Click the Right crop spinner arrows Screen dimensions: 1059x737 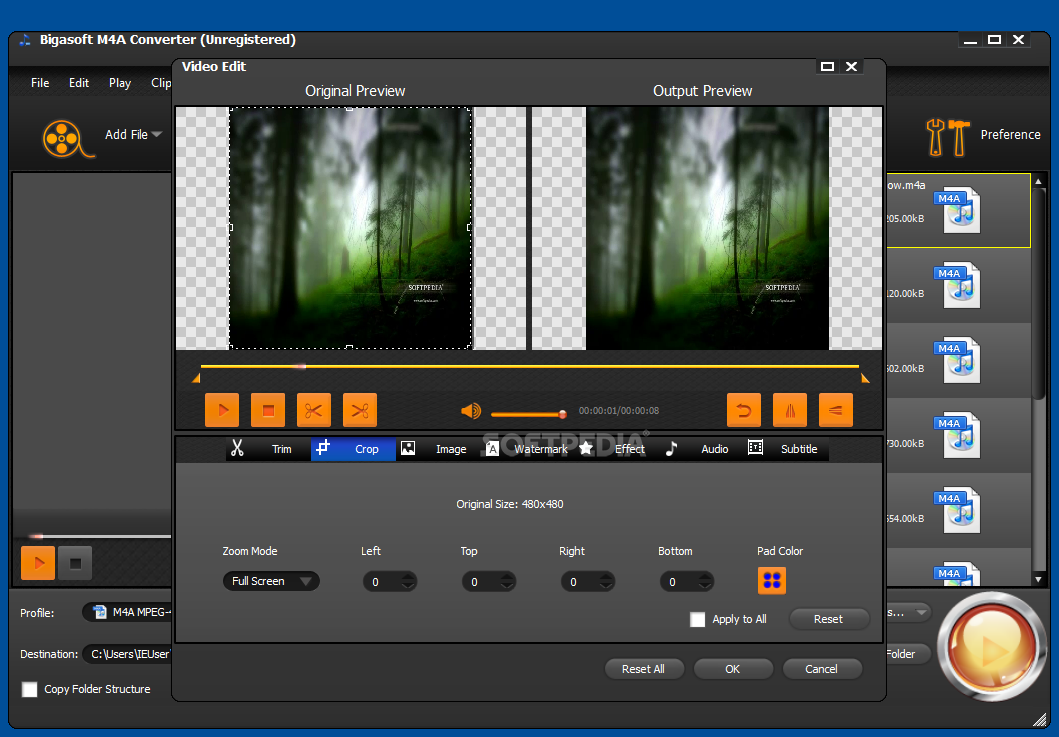coord(606,582)
